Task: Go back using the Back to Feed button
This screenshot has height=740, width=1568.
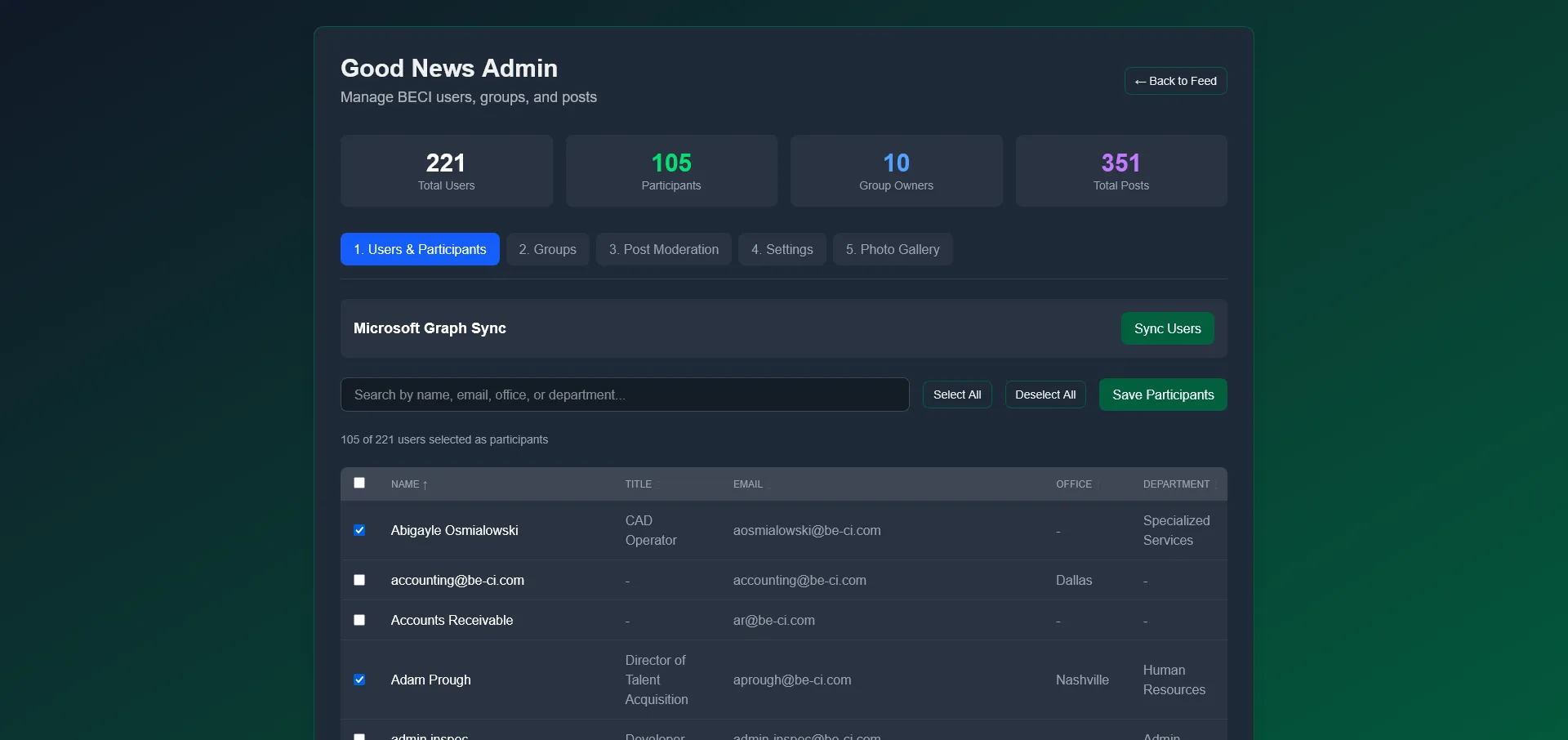Action: click(x=1175, y=81)
